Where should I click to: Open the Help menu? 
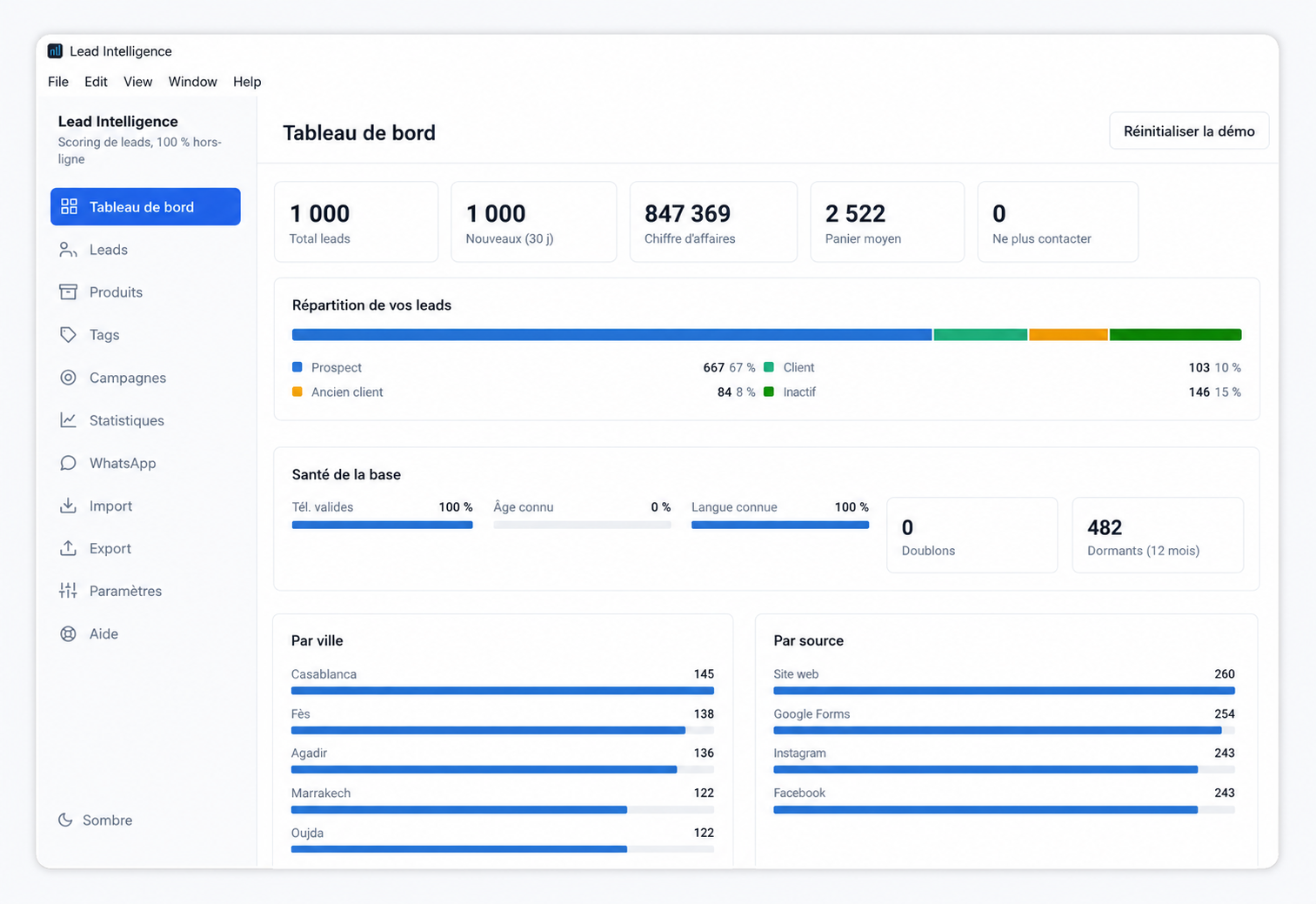coord(247,82)
